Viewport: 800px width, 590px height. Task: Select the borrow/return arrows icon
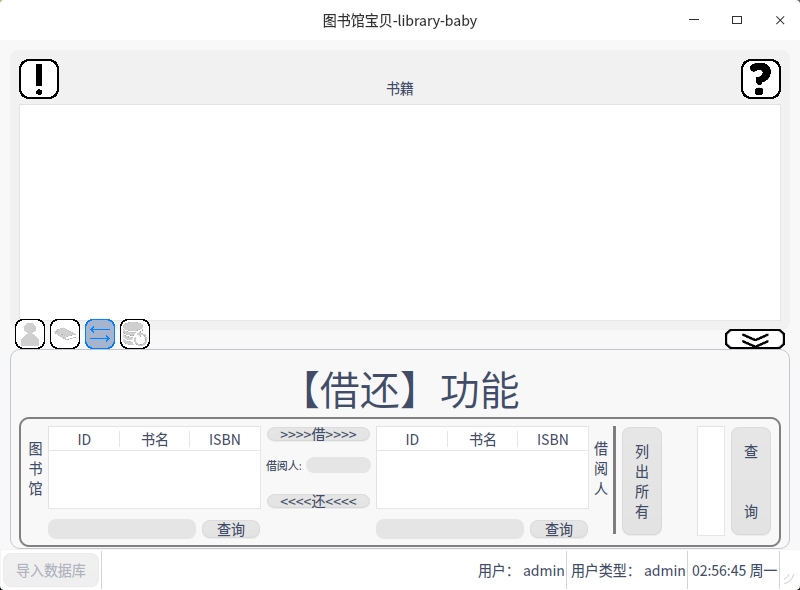(x=100, y=334)
